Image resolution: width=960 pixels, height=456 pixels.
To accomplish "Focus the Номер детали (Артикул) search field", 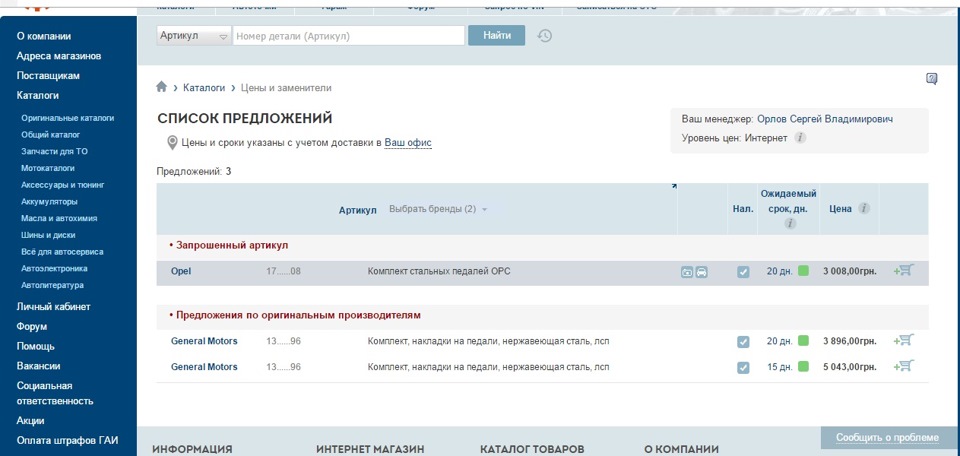I will [348, 36].
